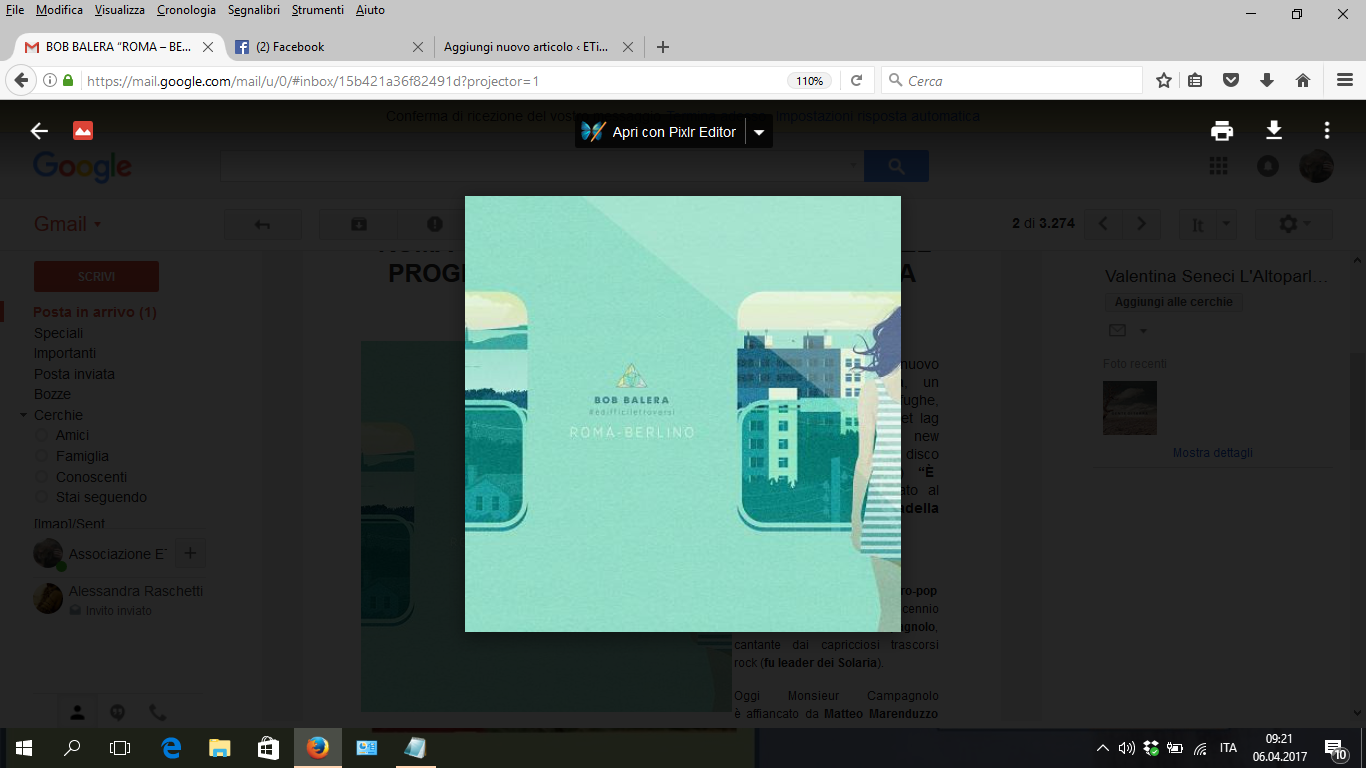Go to the older message arrow
Image resolution: width=1366 pixels, height=768 pixels.
(1142, 224)
